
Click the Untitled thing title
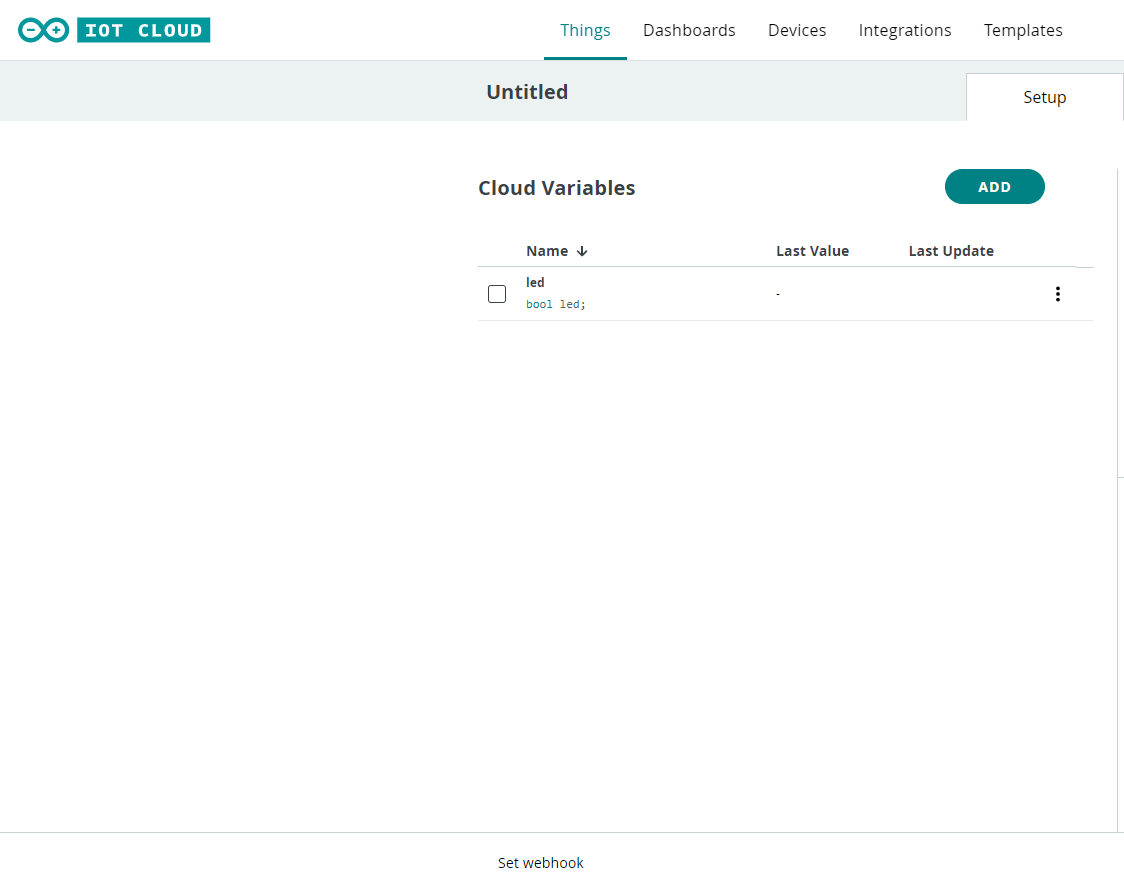click(527, 92)
